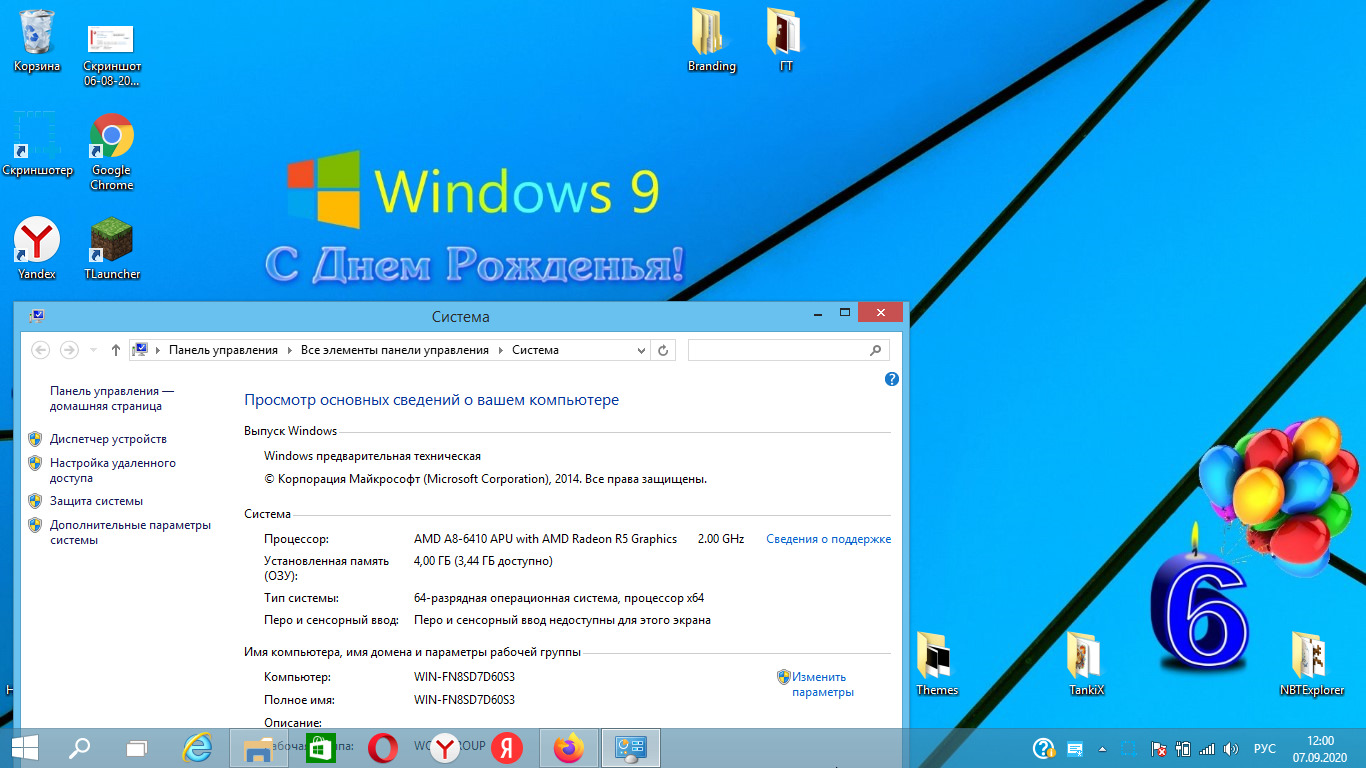Launch Firefox from the taskbar

click(569, 747)
